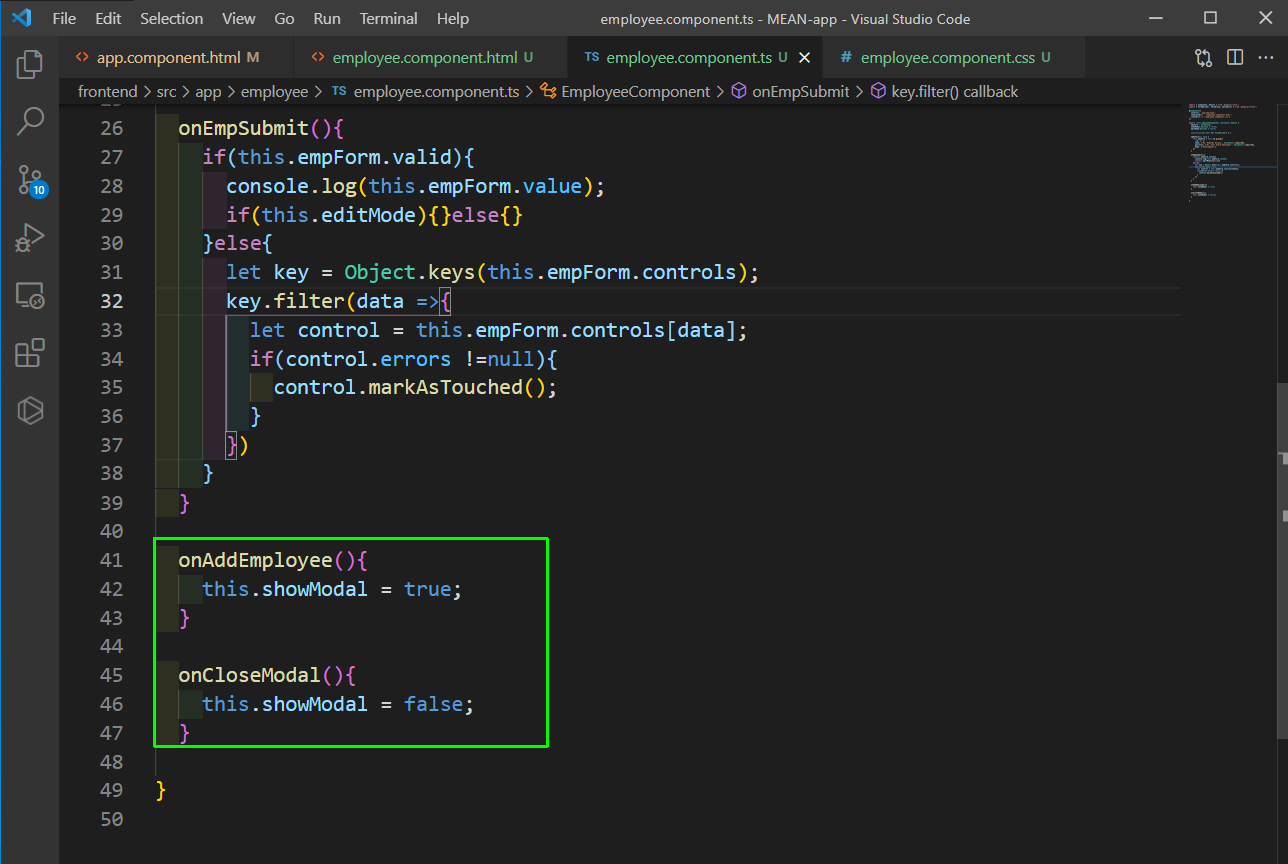The image size is (1288, 864).
Task: Click the employee.component.ts breadcrumb
Action: [x=424, y=91]
